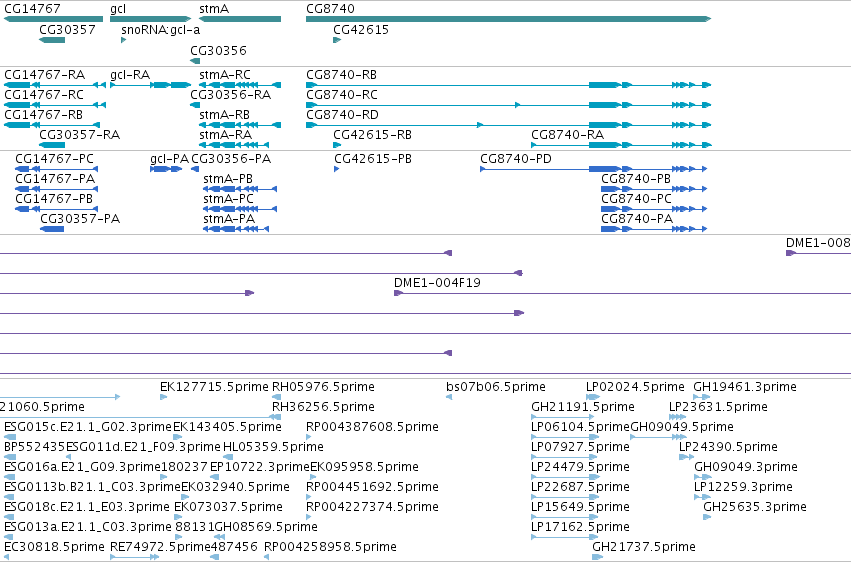The width and height of the screenshot is (851, 562).
Task: Select the snoRNA:gcl-a feature label
Action: click(x=161, y=29)
